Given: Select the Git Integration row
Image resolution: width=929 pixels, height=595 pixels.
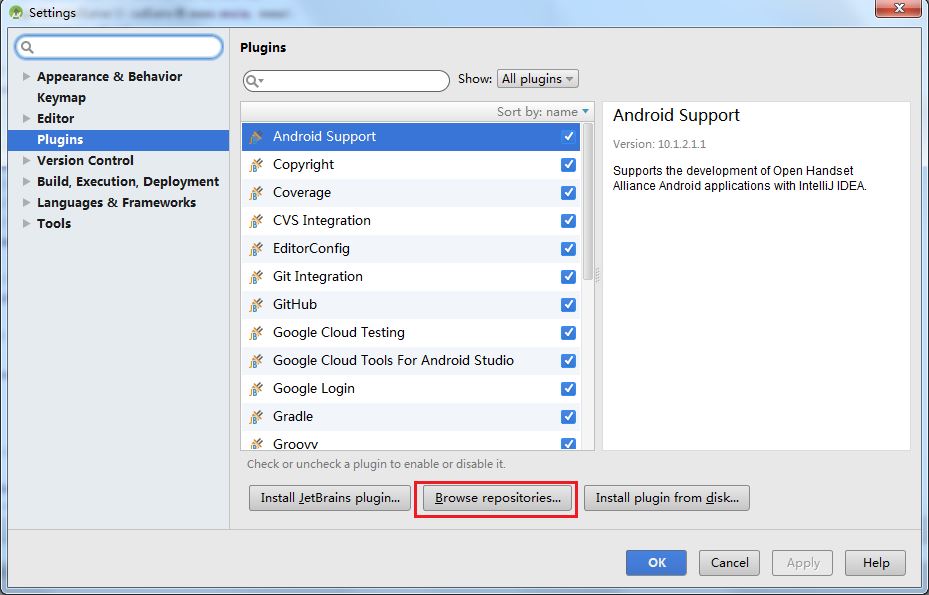Looking at the screenshot, I should 411,277.
